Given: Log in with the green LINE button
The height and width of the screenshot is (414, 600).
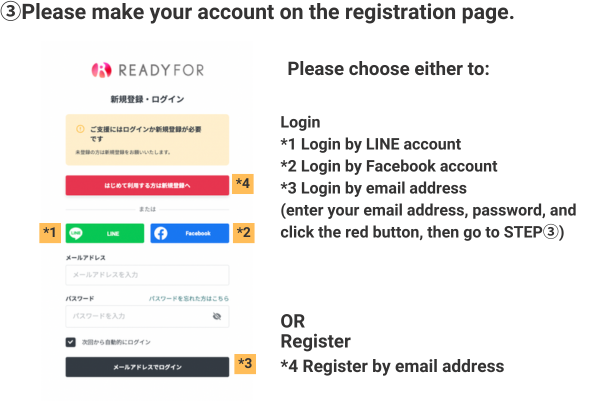Looking at the screenshot, I should click(x=105, y=233).
